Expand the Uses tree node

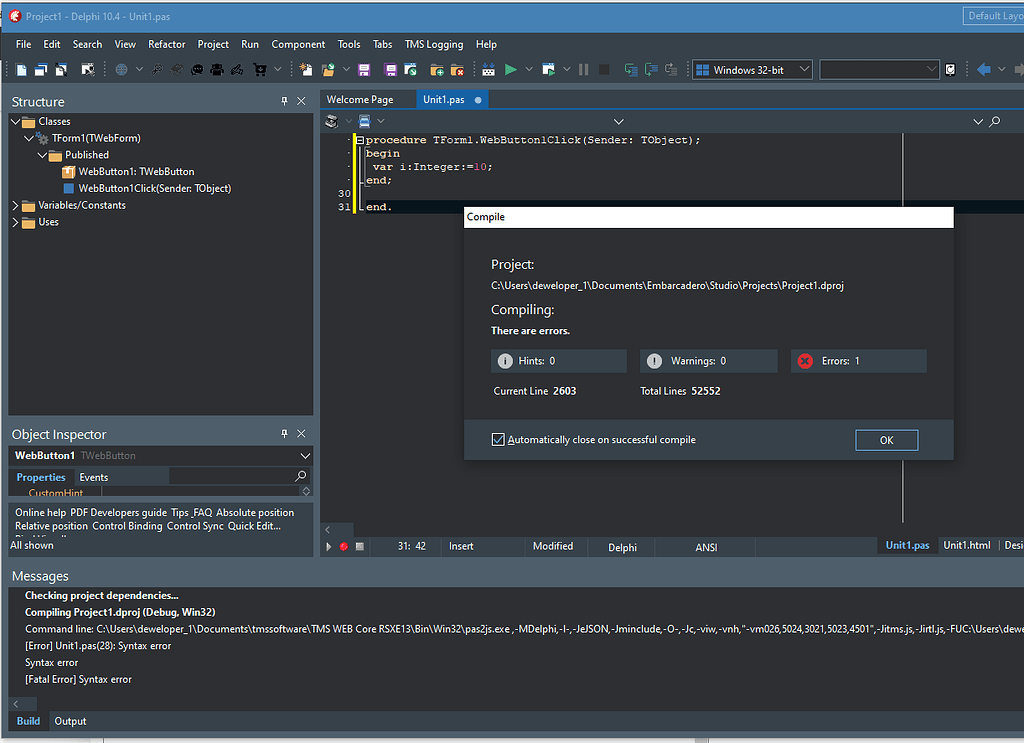point(15,222)
